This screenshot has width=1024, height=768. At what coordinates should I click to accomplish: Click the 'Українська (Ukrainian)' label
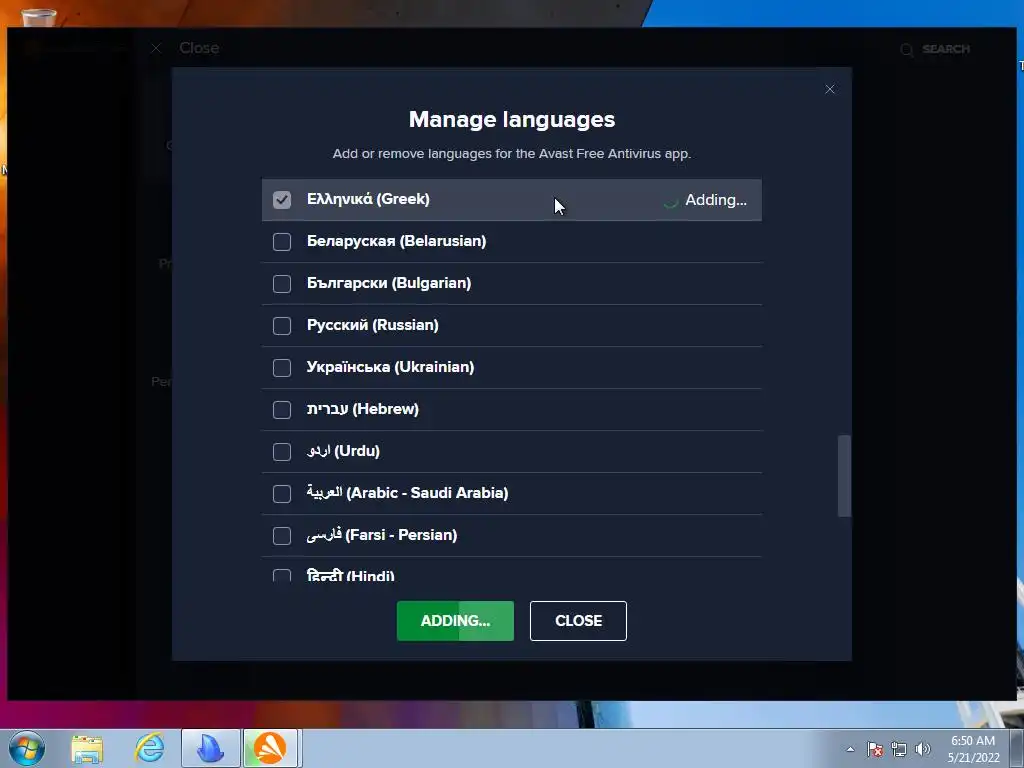point(391,367)
